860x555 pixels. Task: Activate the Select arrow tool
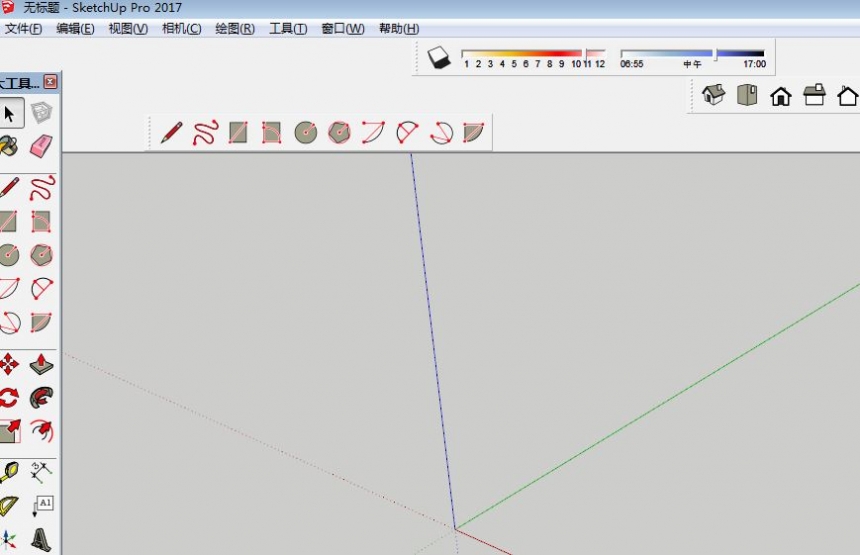[x=9, y=114]
